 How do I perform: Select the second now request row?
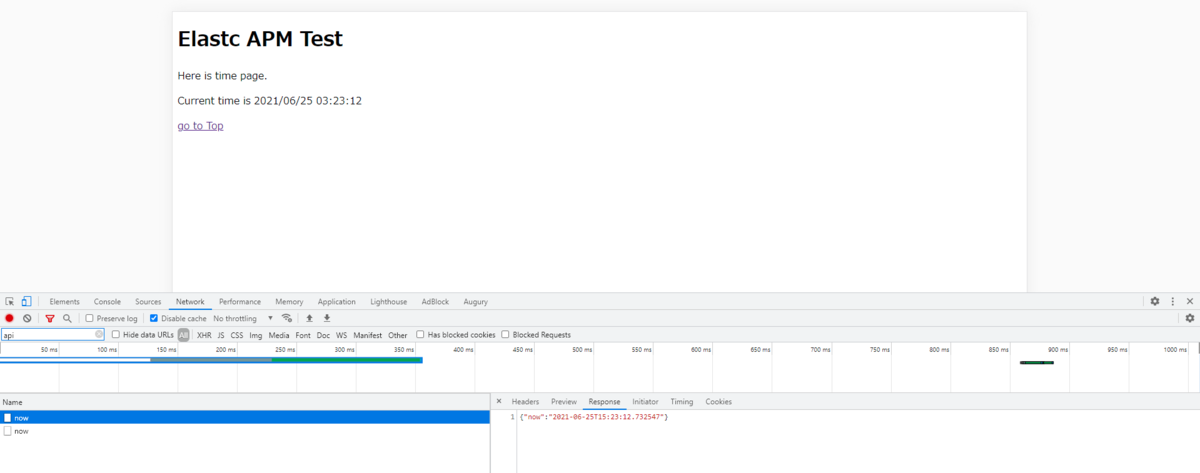pos(245,431)
